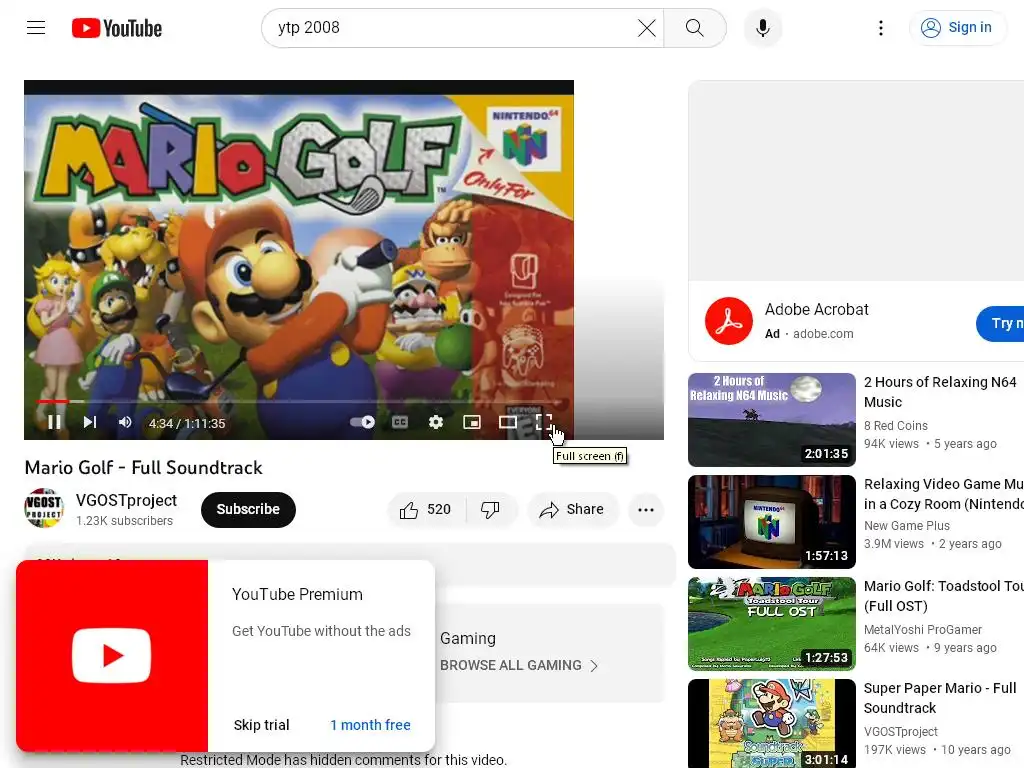Toggle closed captions CC
This screenshot has width=1024, height=768.
[400, 423]
